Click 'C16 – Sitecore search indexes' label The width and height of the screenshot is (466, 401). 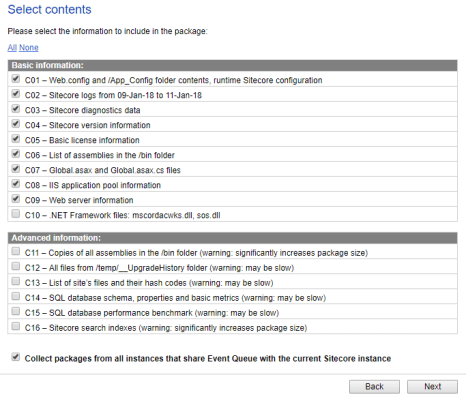[x=166, y=328]
